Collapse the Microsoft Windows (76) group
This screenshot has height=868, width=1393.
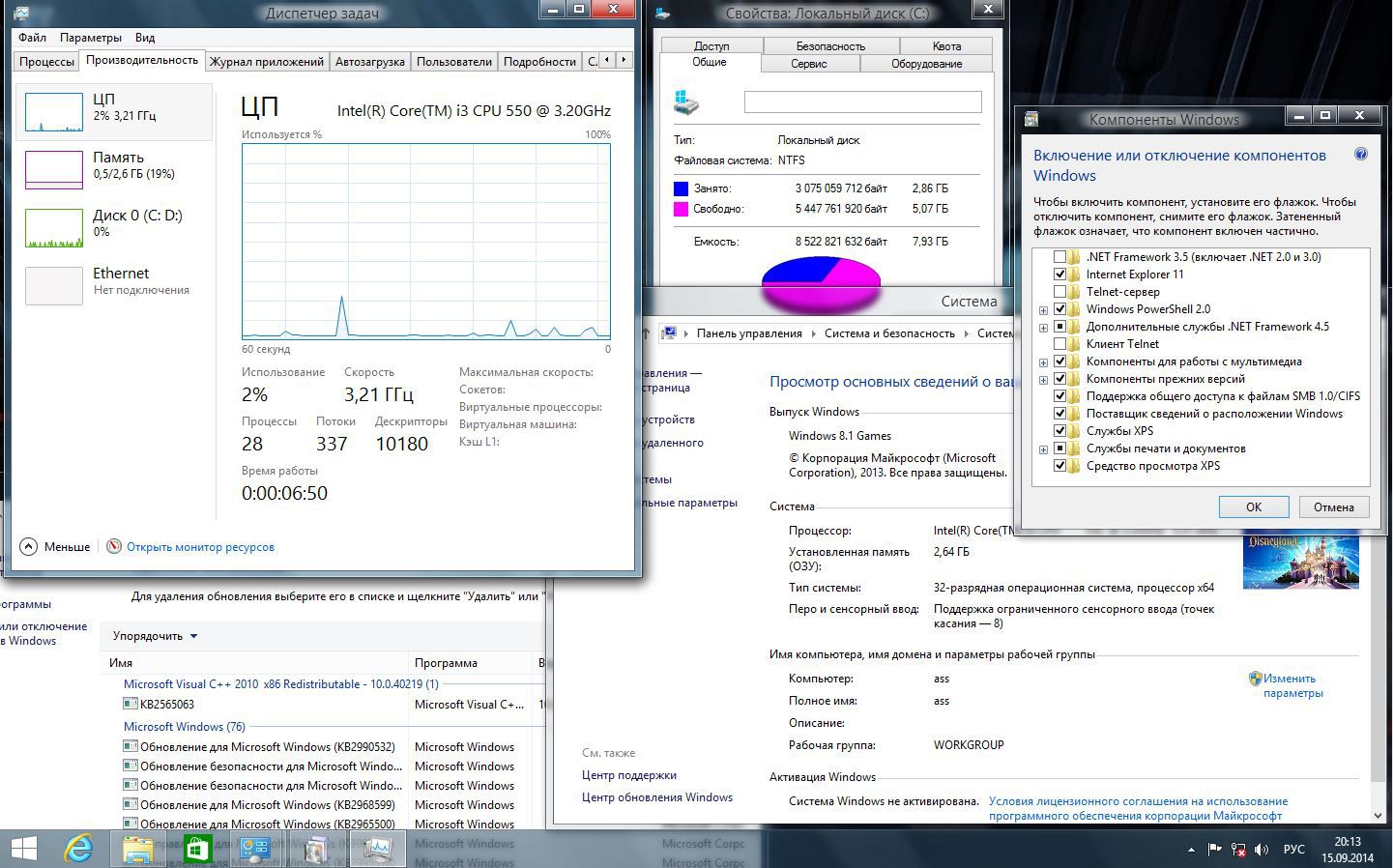point(185,727)
